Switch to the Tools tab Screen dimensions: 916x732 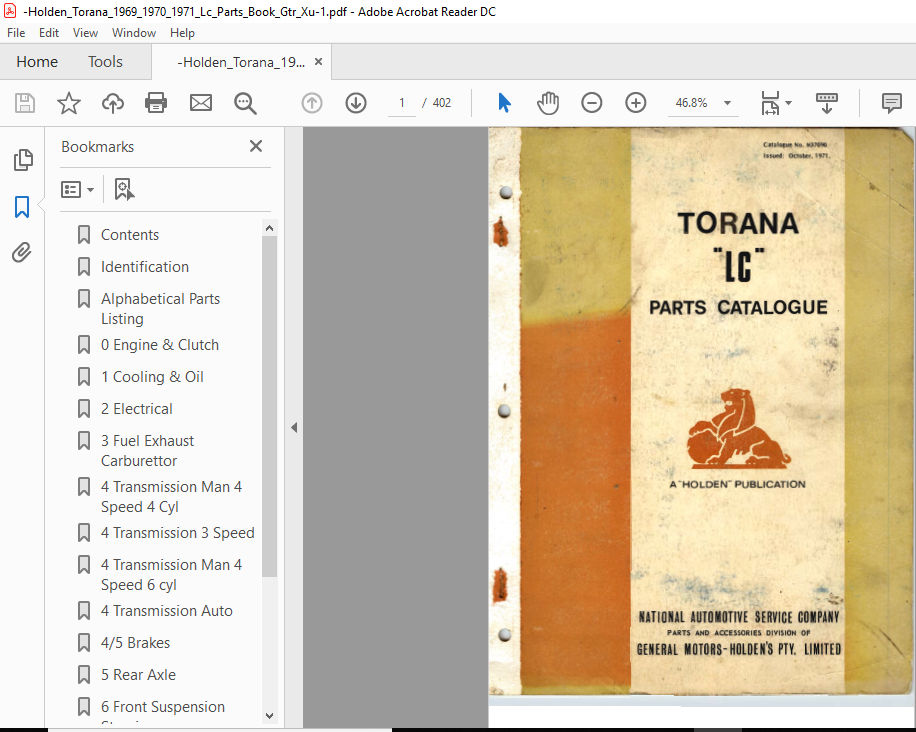tap(105, 62)
